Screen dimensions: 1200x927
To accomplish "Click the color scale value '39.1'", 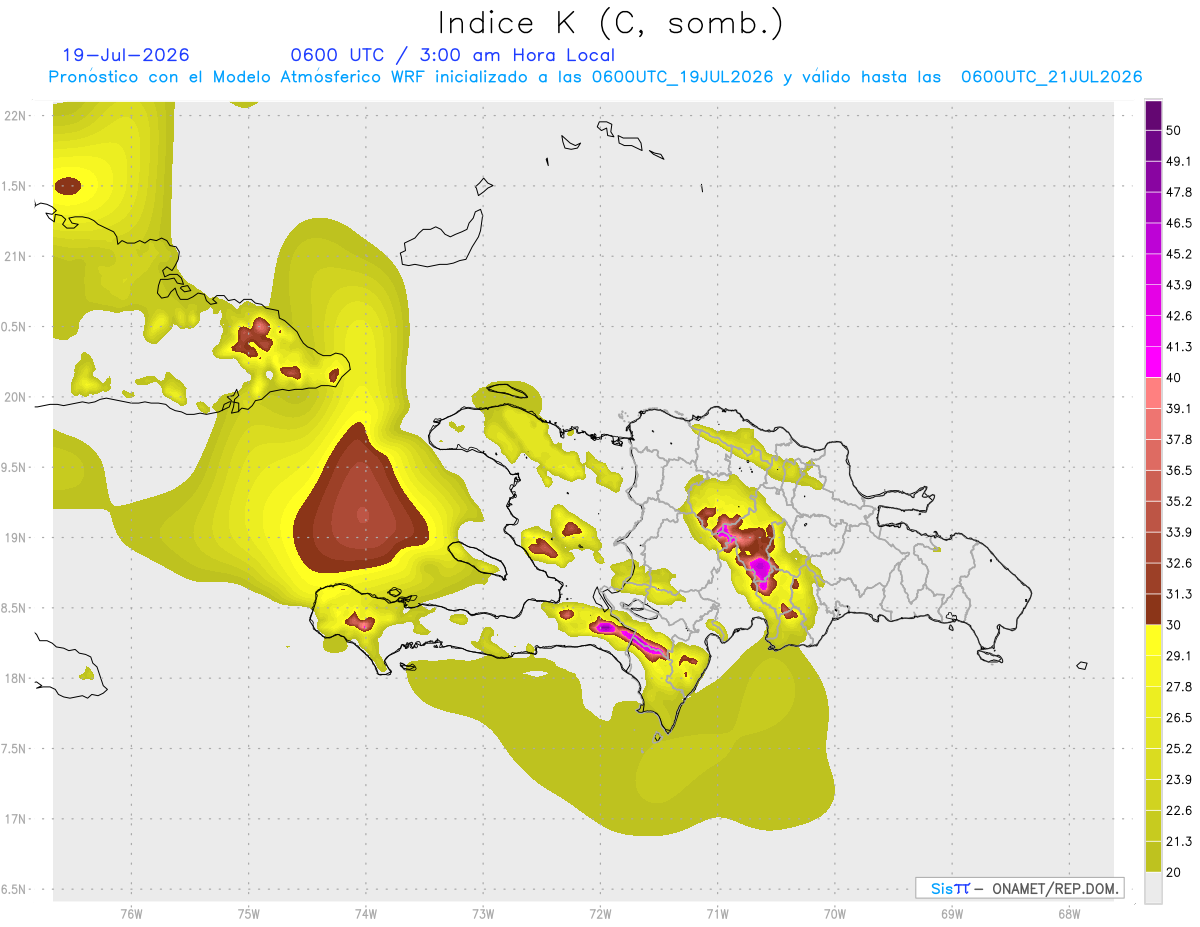I will tap(1179, 409).
